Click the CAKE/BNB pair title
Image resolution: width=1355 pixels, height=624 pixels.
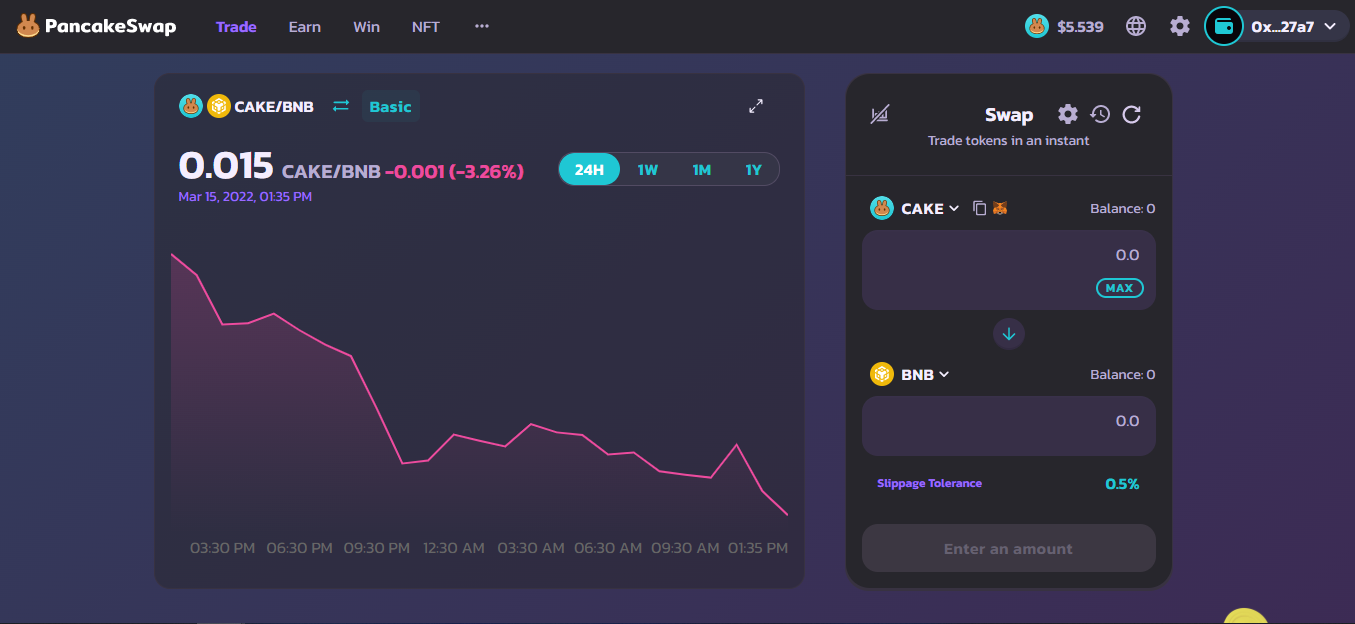274,106
